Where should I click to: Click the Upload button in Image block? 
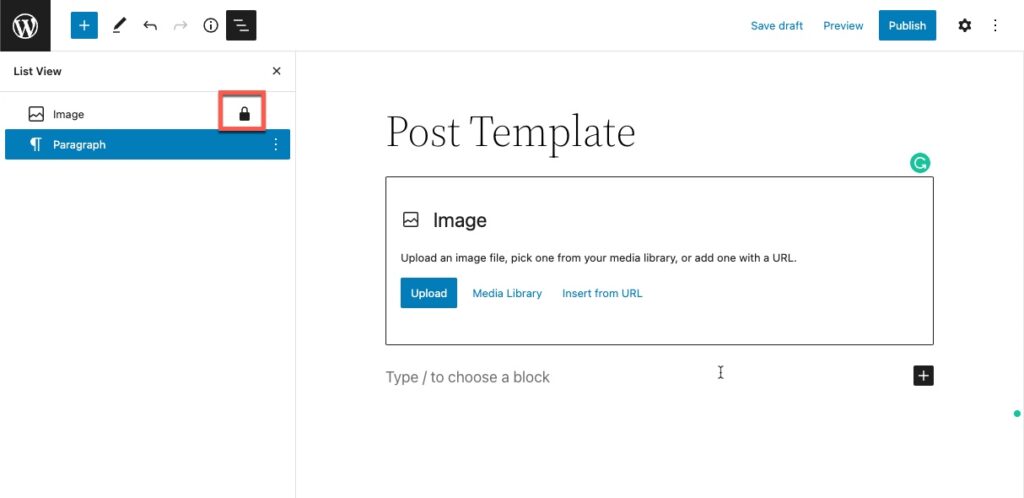429,293
